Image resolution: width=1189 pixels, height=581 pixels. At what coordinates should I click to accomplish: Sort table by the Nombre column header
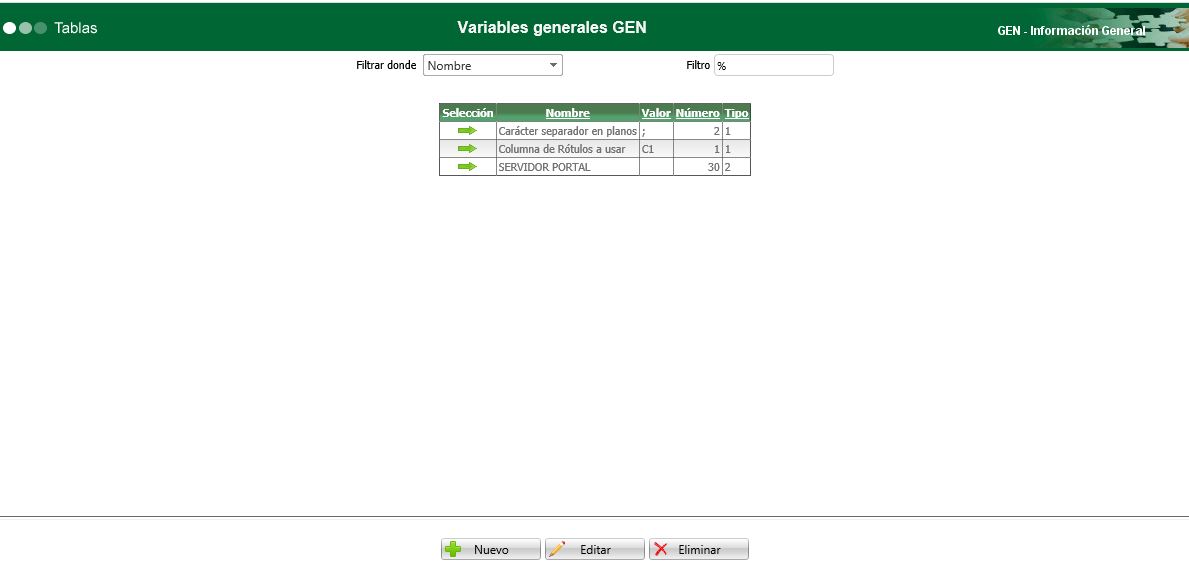coord(567,112)
